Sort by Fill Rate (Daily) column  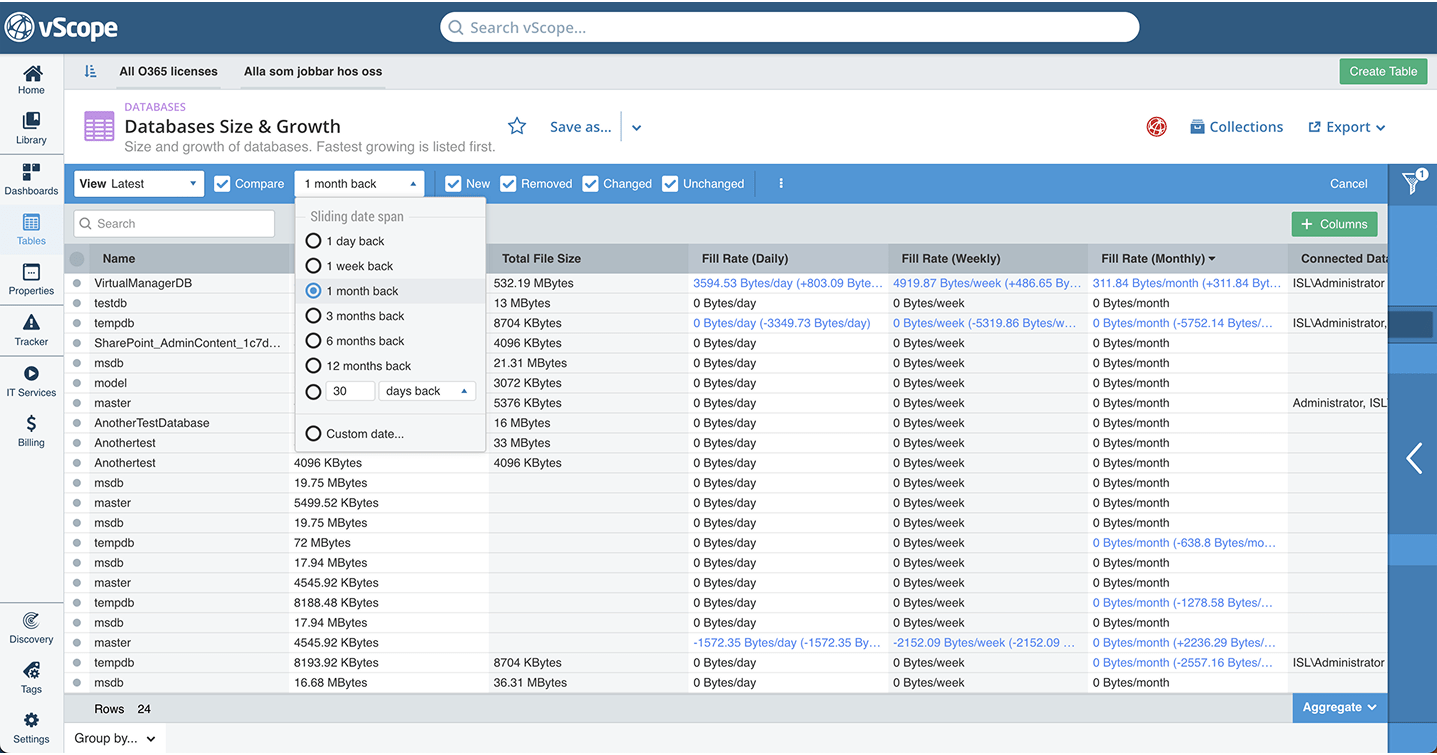pyautogui.click(x=744, y=259)
